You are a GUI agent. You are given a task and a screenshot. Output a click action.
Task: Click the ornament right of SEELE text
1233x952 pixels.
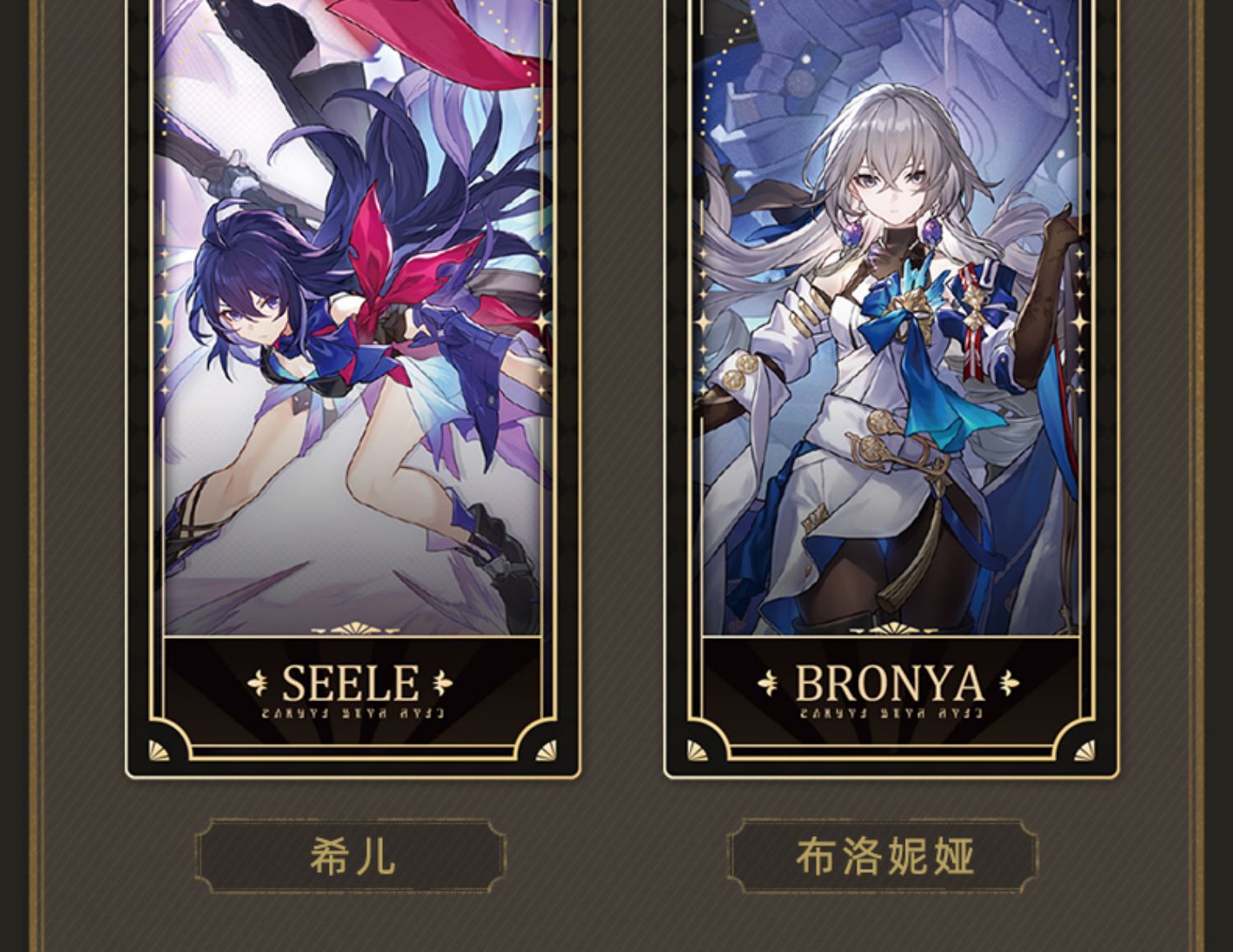[x=441, y=682]
